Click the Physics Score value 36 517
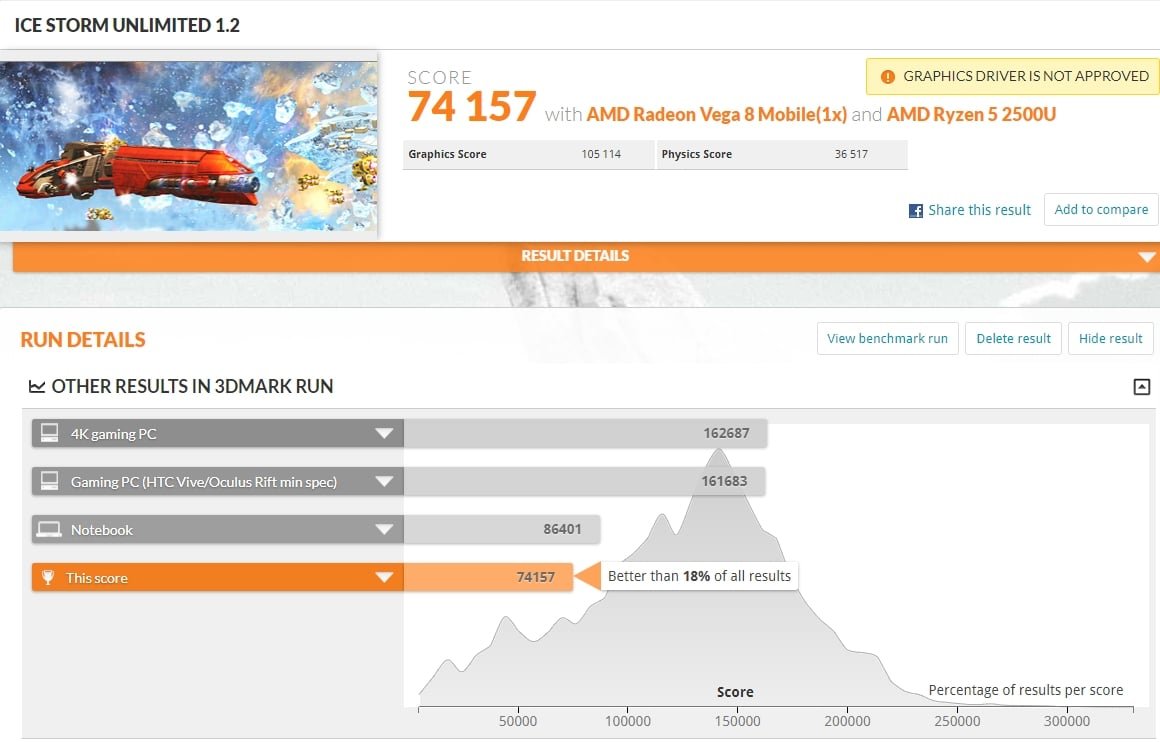Viewport: 1160px width, 742px height. point(851,155)
